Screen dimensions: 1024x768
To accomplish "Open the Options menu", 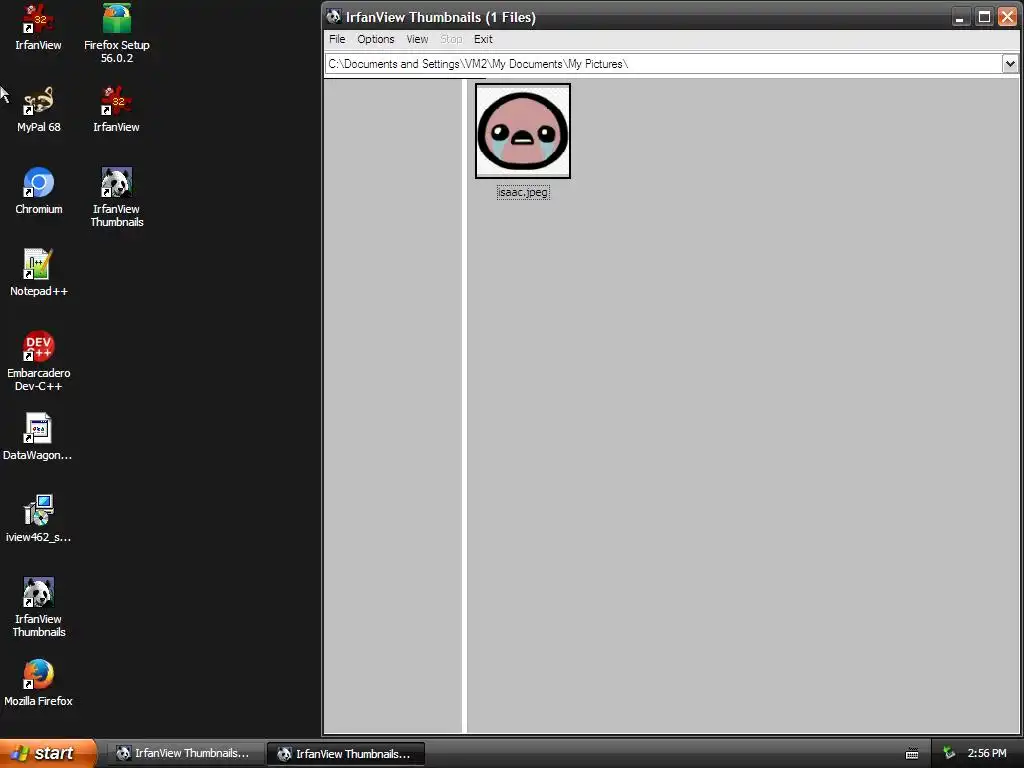I will (376, 39).
